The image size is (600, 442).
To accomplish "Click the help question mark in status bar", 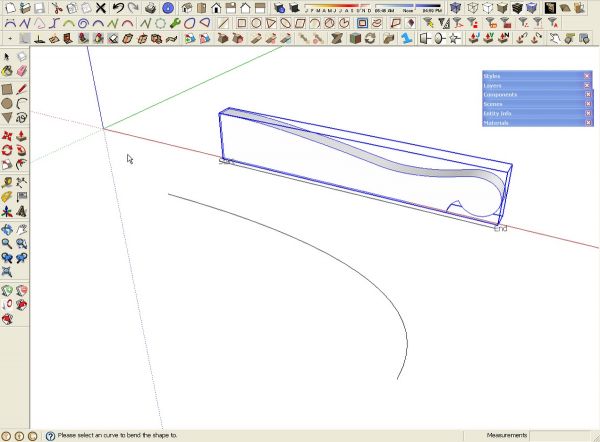I will 50,435.
